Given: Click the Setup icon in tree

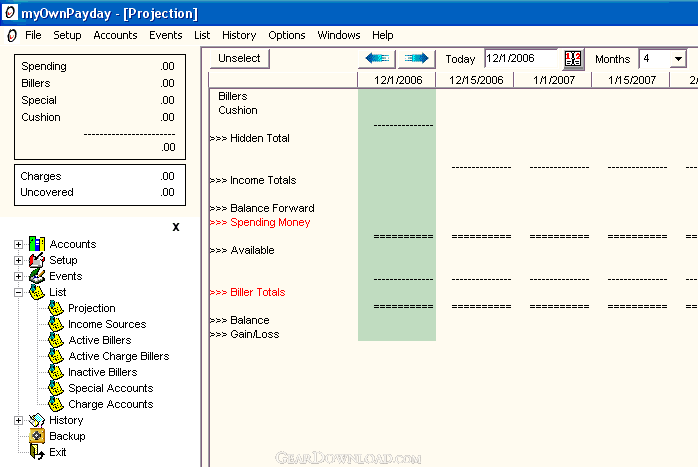Looking at the screenshot, I should pos(37,260).
